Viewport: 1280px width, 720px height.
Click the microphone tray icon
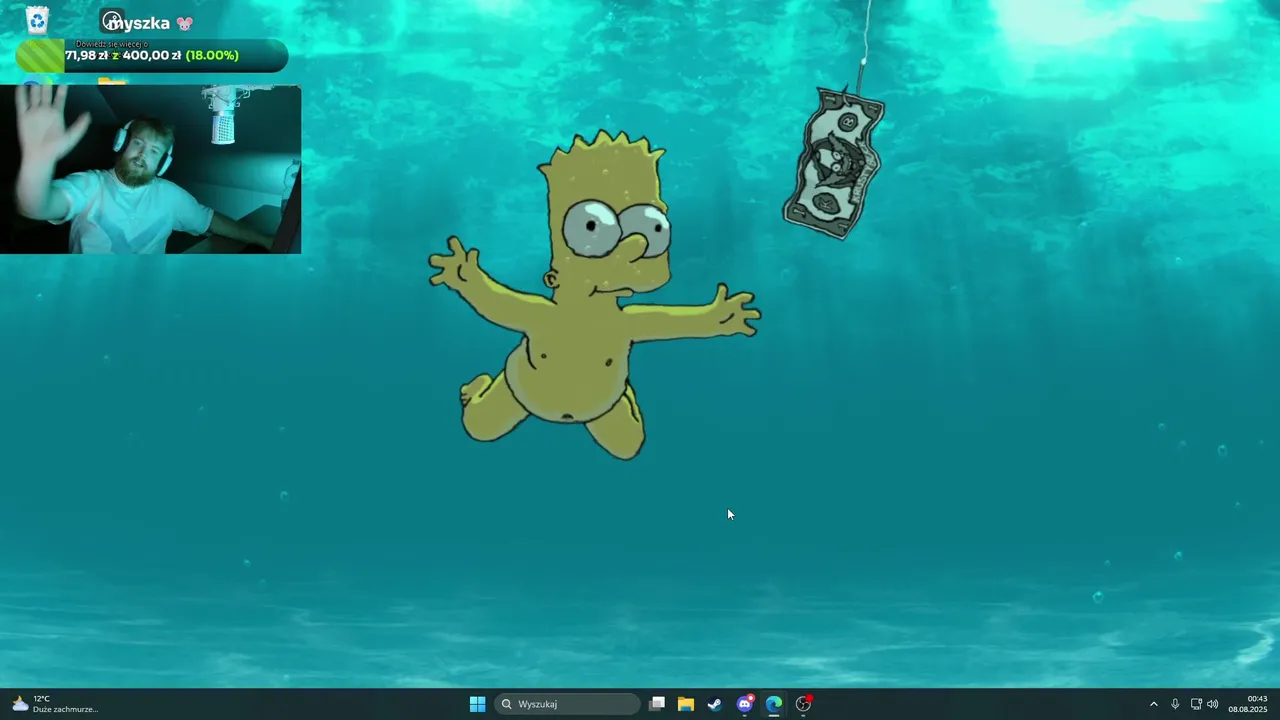1175,704
